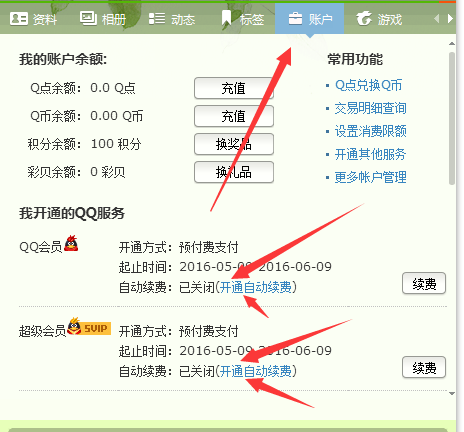Select the 标签 tags tab
The width and height of the screenshot is (464, 432).
tap(243, 19)
